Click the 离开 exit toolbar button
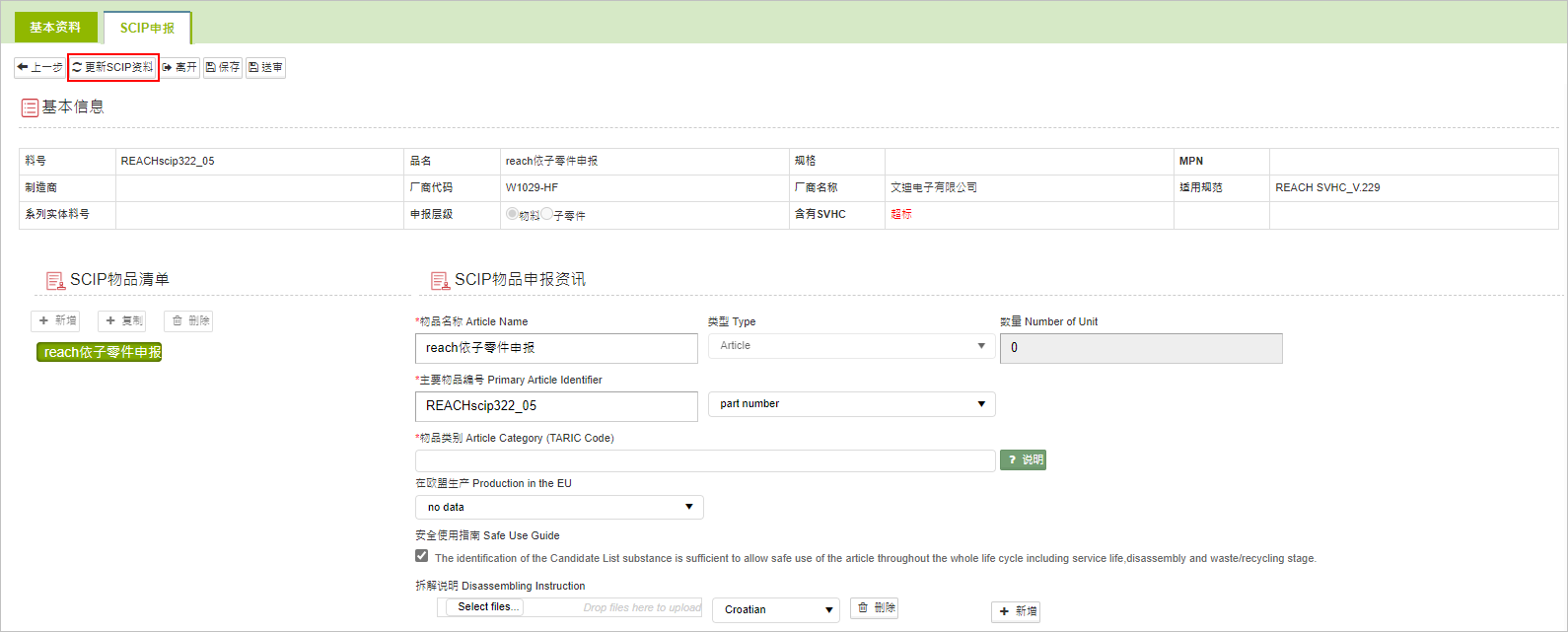Image resolution: width=1568 pixels, height=632 pixels. (180, 67)
